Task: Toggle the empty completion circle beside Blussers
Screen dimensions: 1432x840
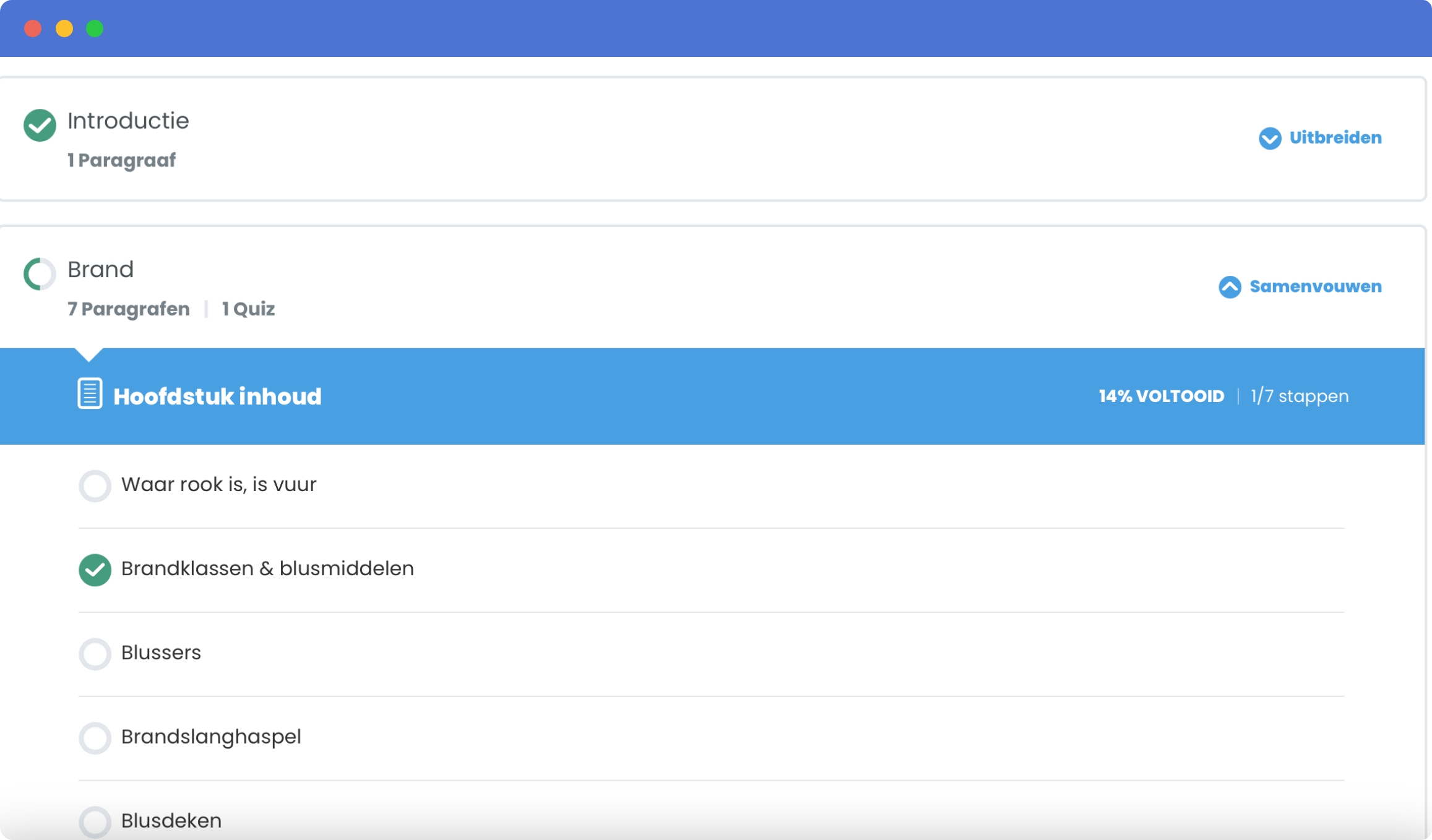Action: pos(95,653)
